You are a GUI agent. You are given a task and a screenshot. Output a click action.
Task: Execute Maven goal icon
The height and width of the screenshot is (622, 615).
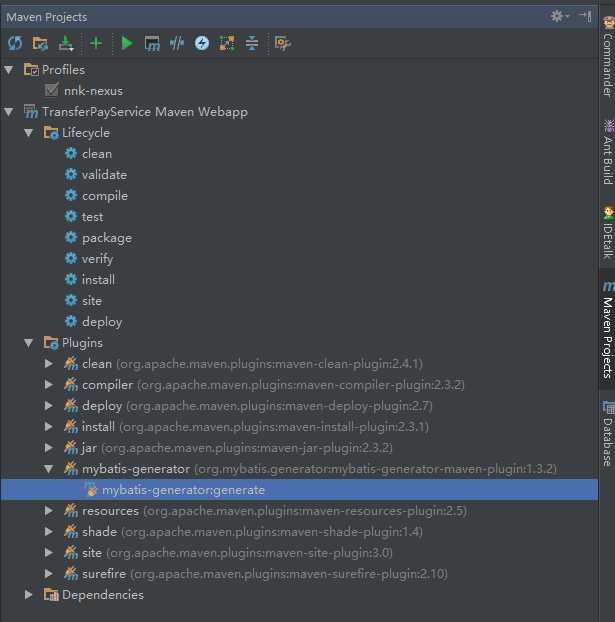(x=152, y=44)
